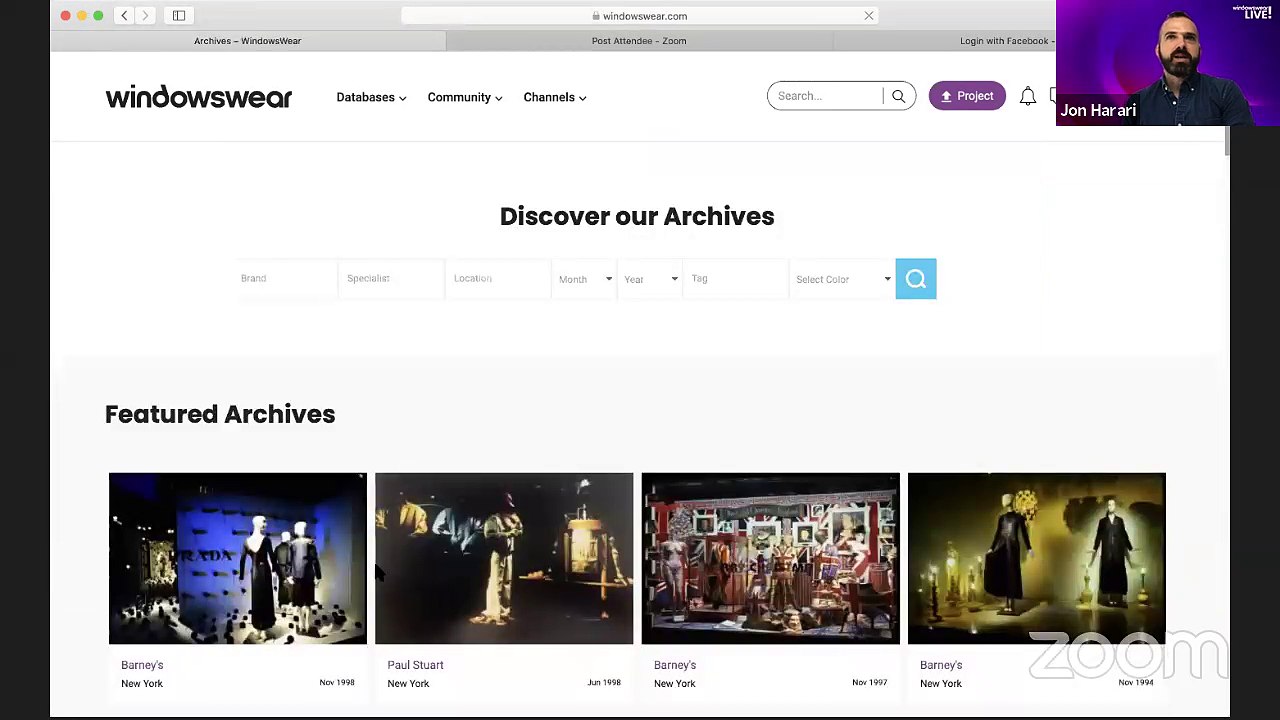Click the Specialist filter field
Screen dimensions: 1280x720
click(391, 278)
